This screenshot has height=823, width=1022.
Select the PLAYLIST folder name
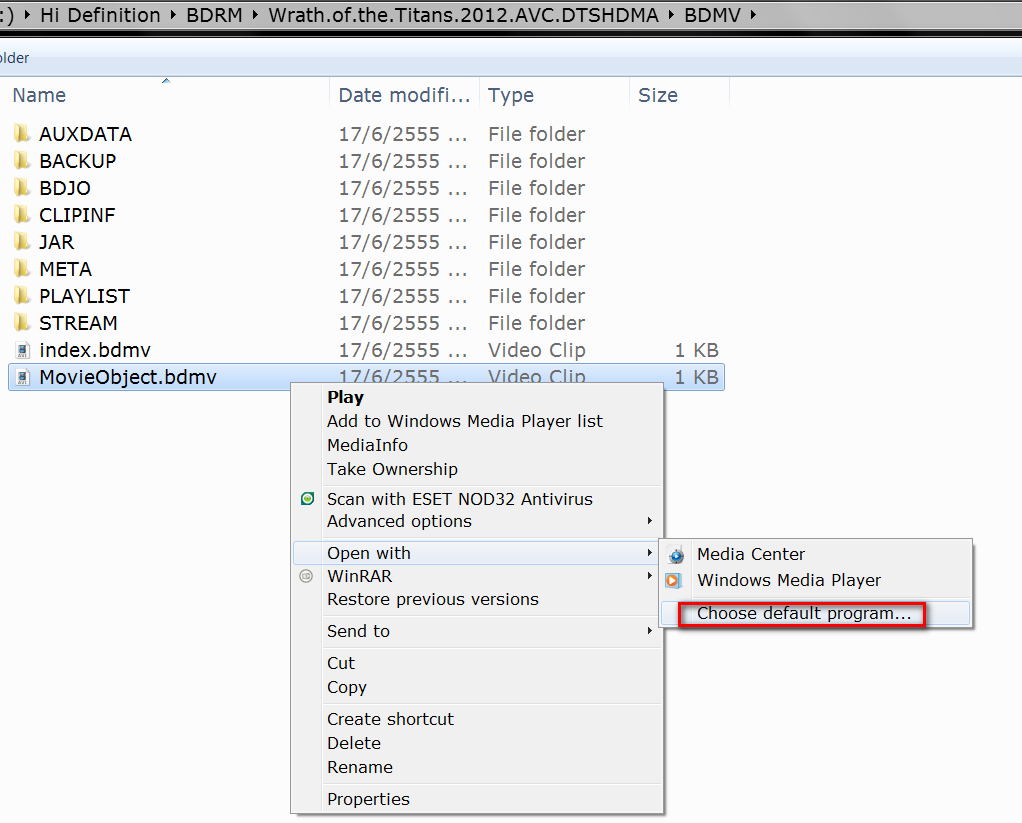84,296
